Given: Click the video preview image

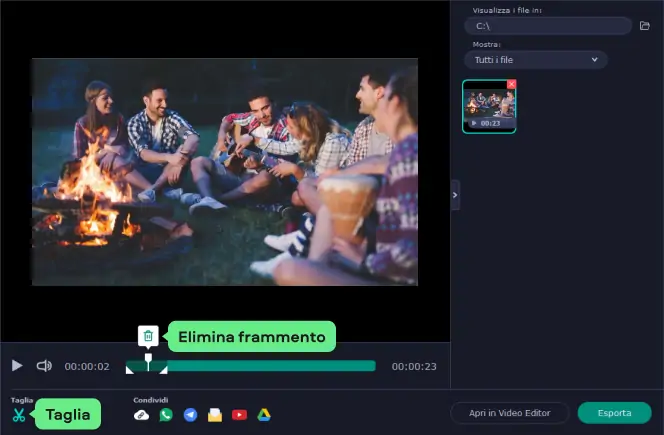Looking at the screenshot, I should click(x=225, y=172).
